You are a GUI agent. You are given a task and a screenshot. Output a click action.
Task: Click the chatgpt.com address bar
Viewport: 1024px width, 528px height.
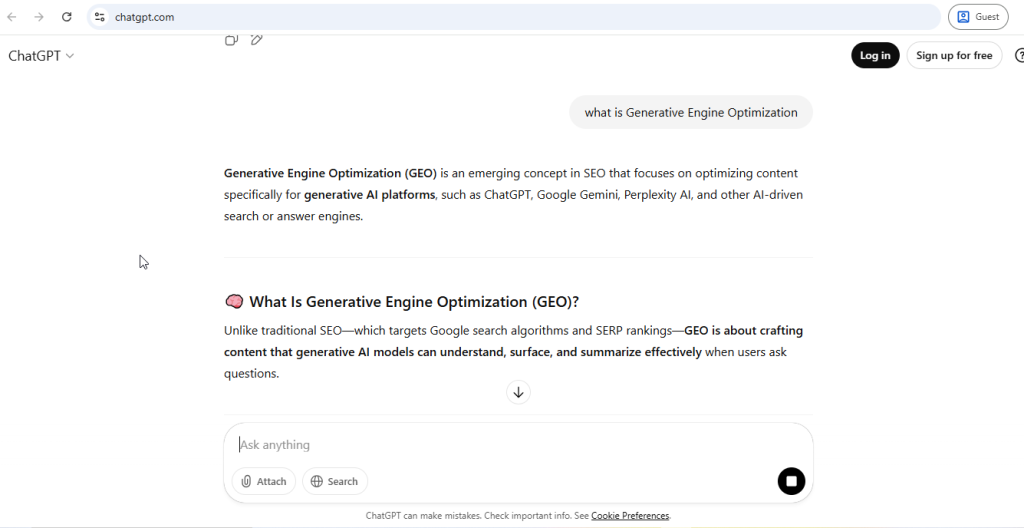pyautogui.click(x=513, y=17)
